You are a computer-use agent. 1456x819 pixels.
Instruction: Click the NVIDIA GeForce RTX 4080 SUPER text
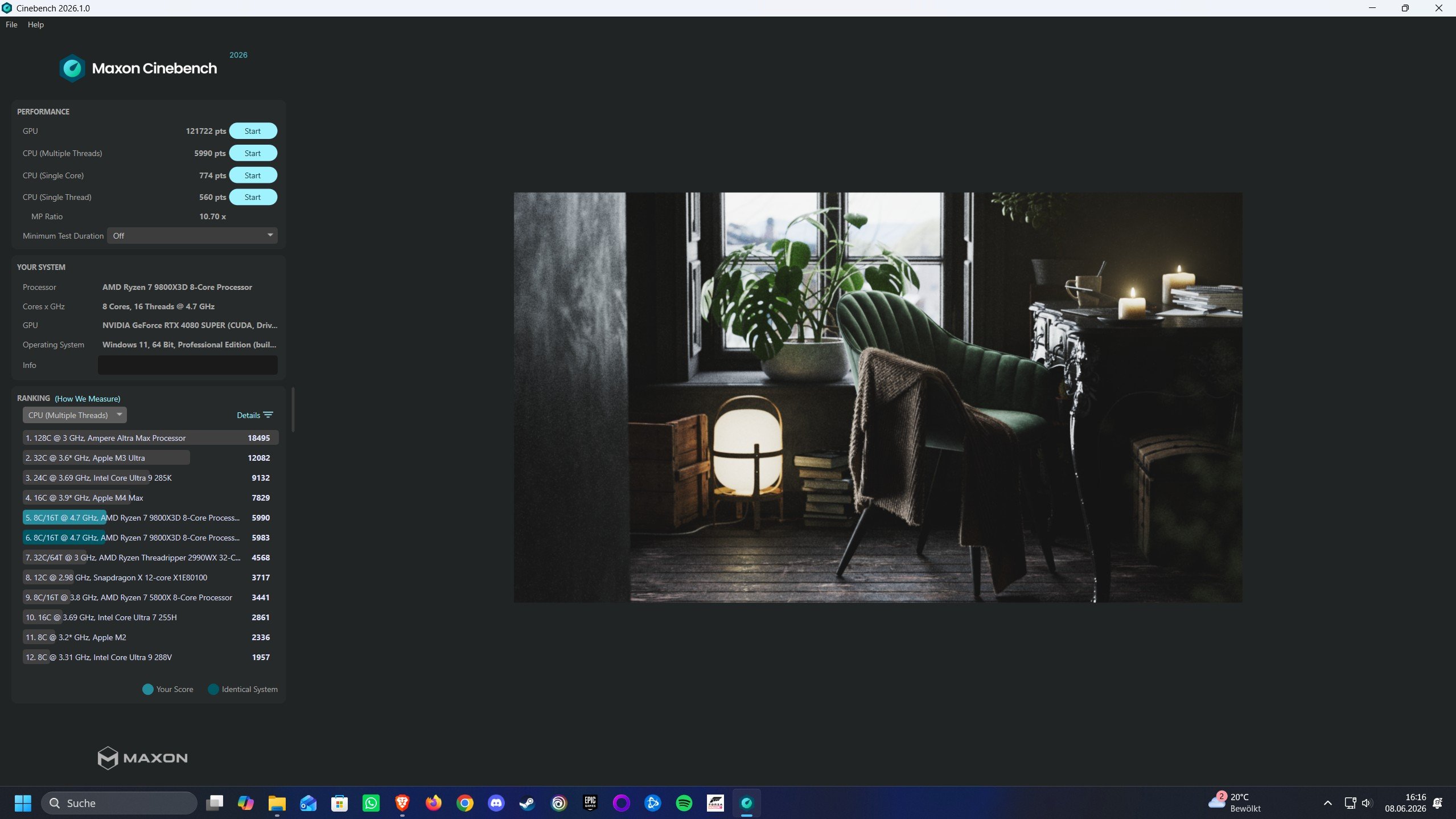(190, 325)
